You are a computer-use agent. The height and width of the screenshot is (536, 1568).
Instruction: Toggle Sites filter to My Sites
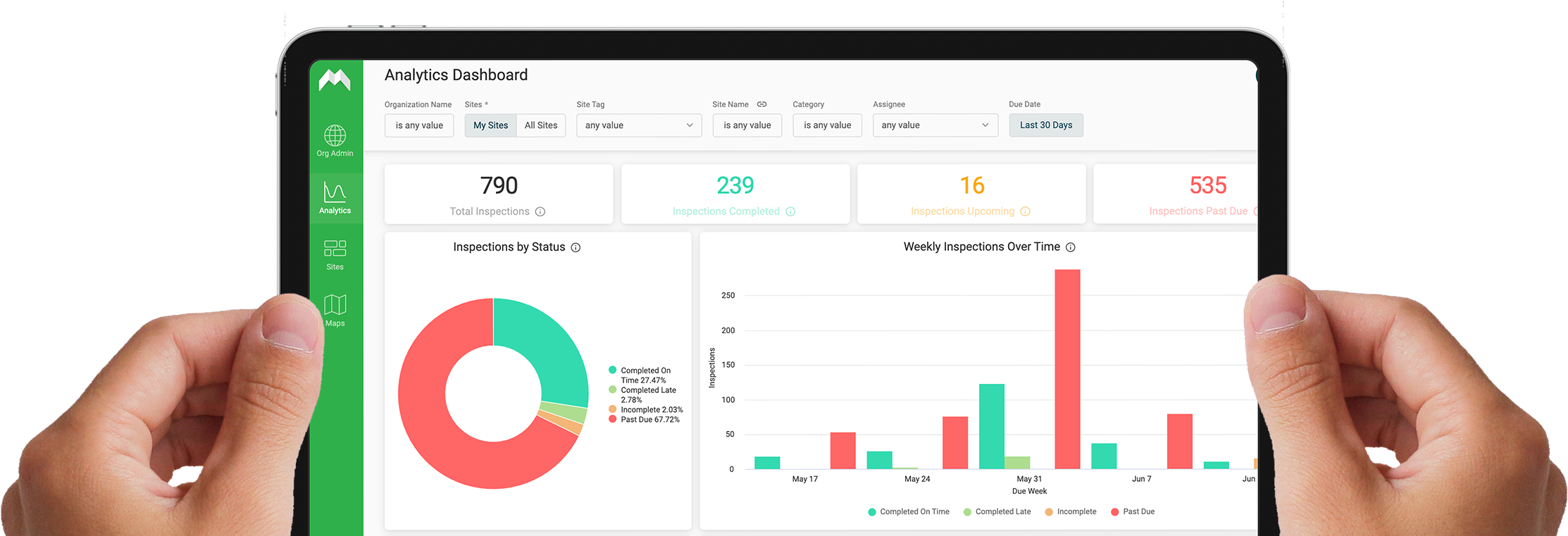tap(490, 125)
